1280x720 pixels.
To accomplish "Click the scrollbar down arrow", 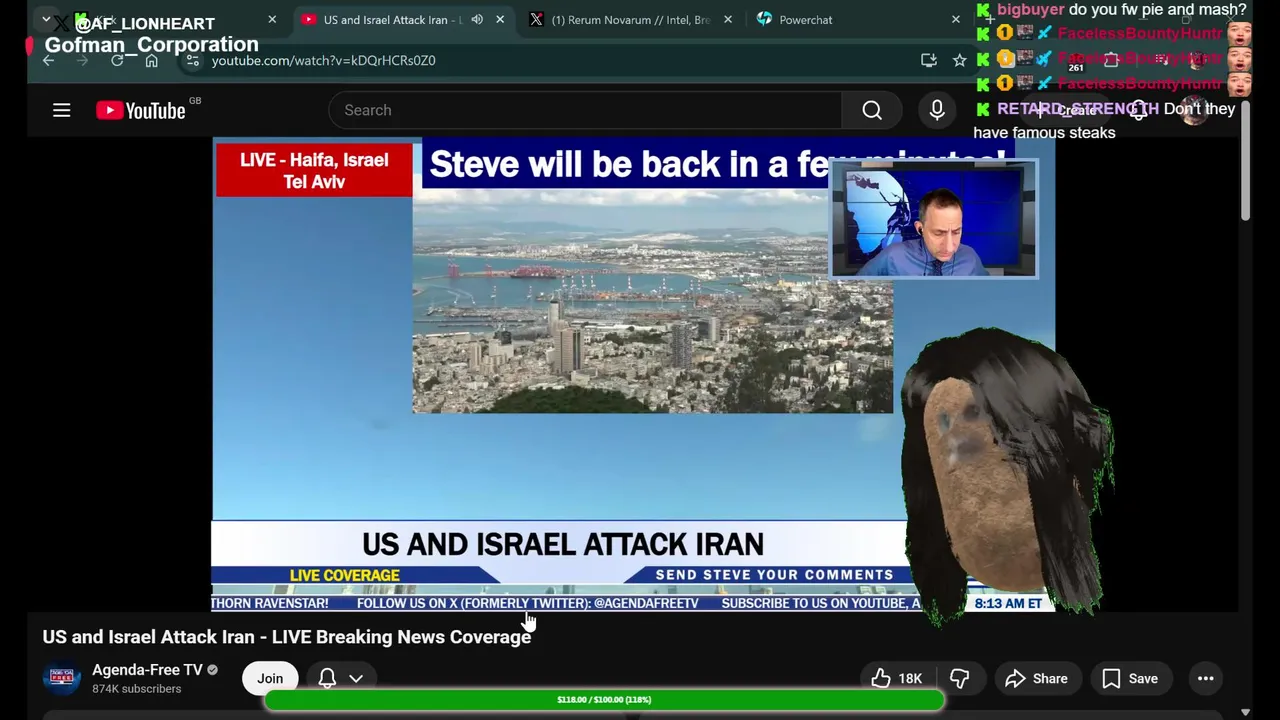I will click(1245, 712).
